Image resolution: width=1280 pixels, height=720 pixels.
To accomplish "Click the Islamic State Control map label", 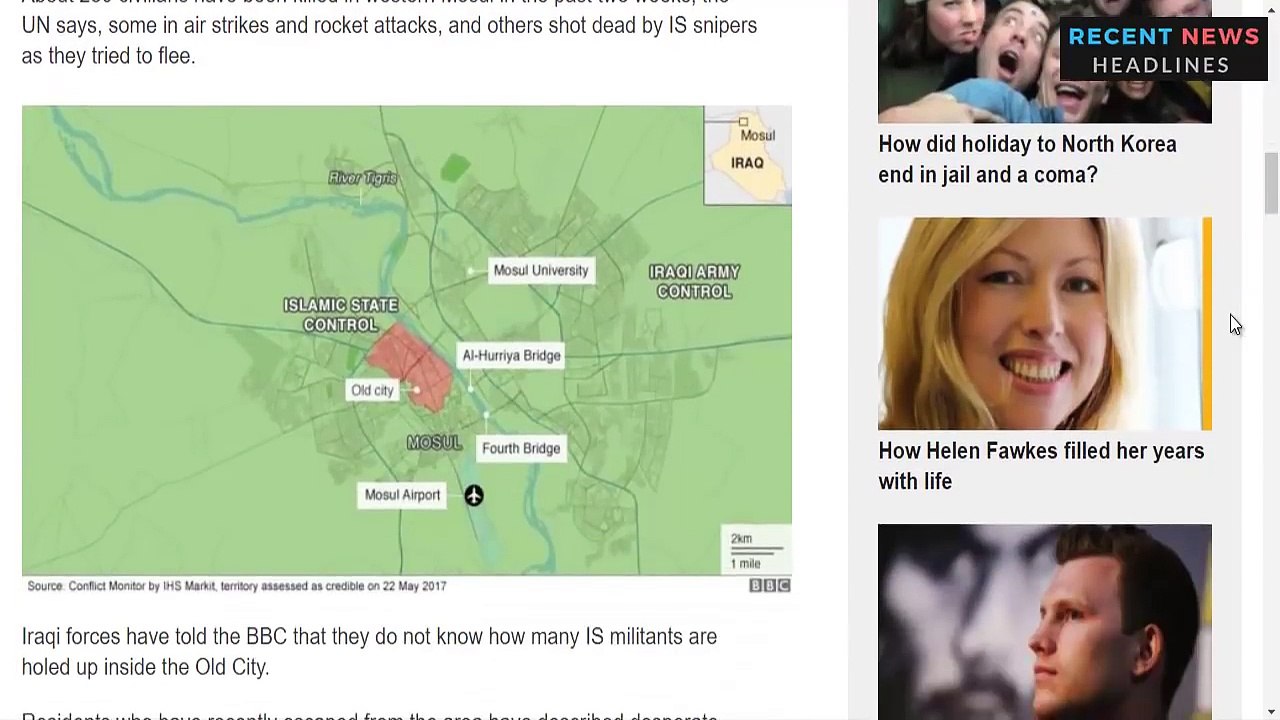I will [x=340, y=315].
